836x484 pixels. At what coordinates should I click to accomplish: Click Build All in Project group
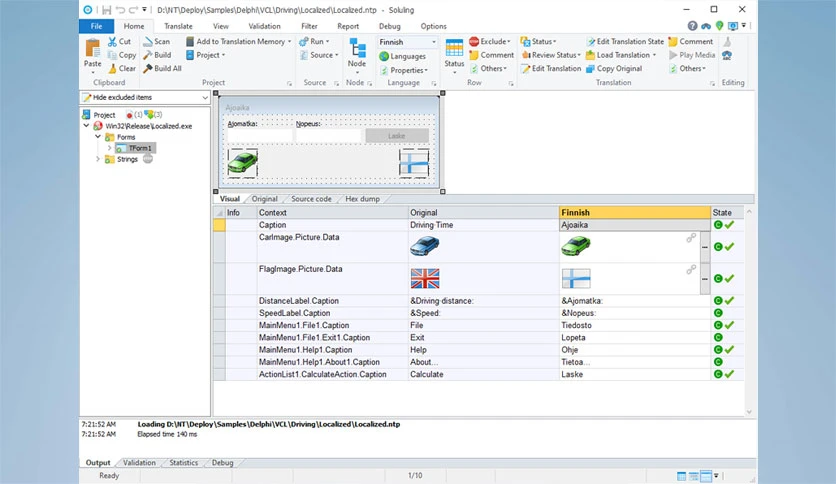click(x=162, y=68)
